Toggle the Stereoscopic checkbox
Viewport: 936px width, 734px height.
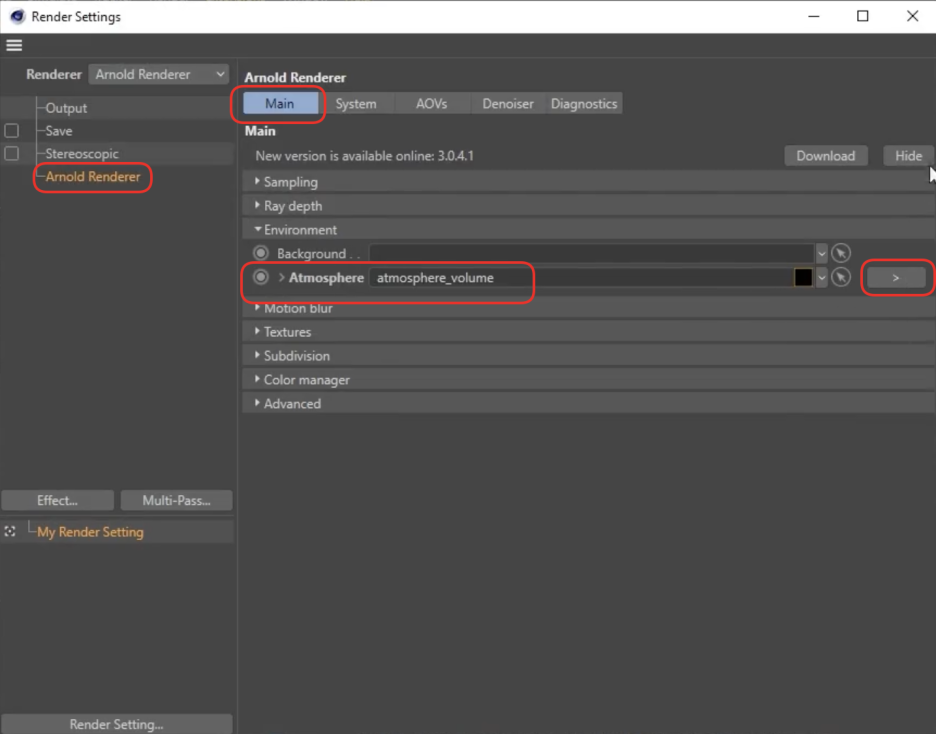pyautogui.click(x=11, y=153)
